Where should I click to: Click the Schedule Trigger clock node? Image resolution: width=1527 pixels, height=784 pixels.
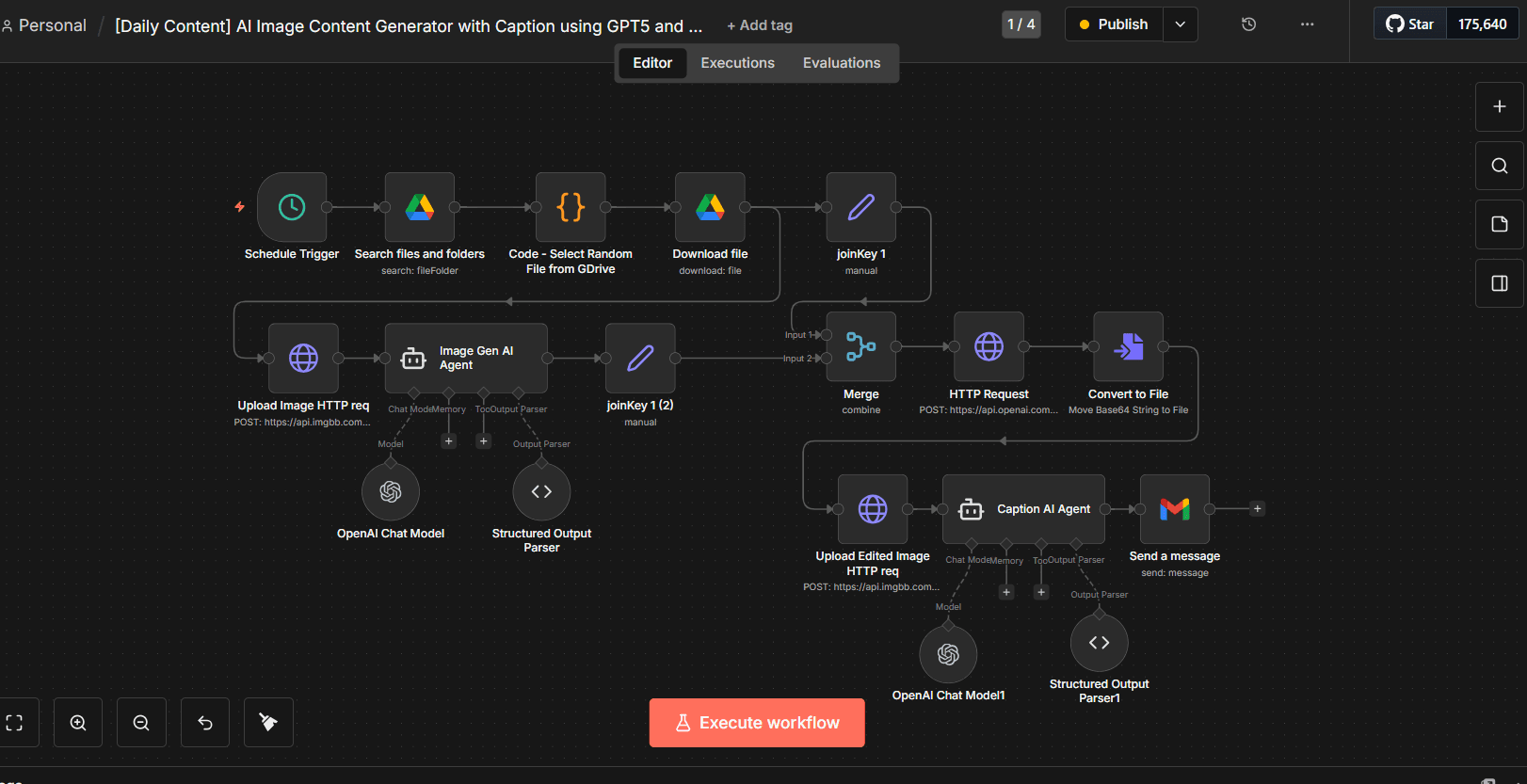(292, 207)
